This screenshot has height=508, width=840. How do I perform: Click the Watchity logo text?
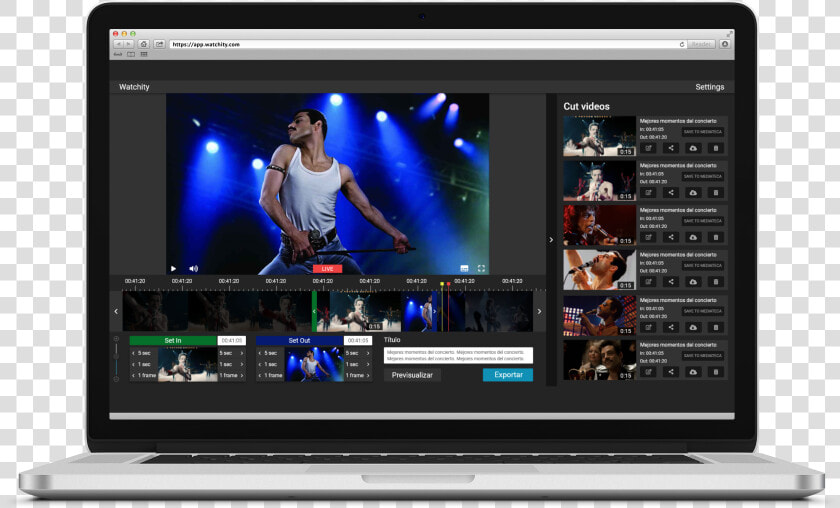pyautogui.click(x=134, y=87)
